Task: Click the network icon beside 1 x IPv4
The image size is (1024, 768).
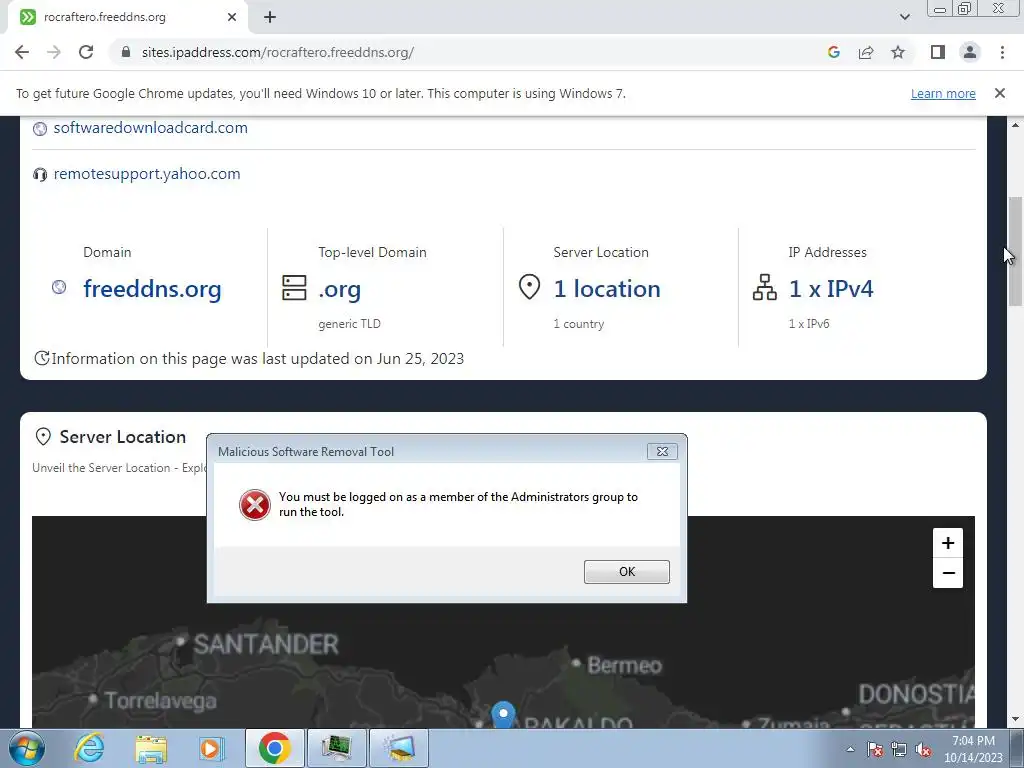Action: 765,287
